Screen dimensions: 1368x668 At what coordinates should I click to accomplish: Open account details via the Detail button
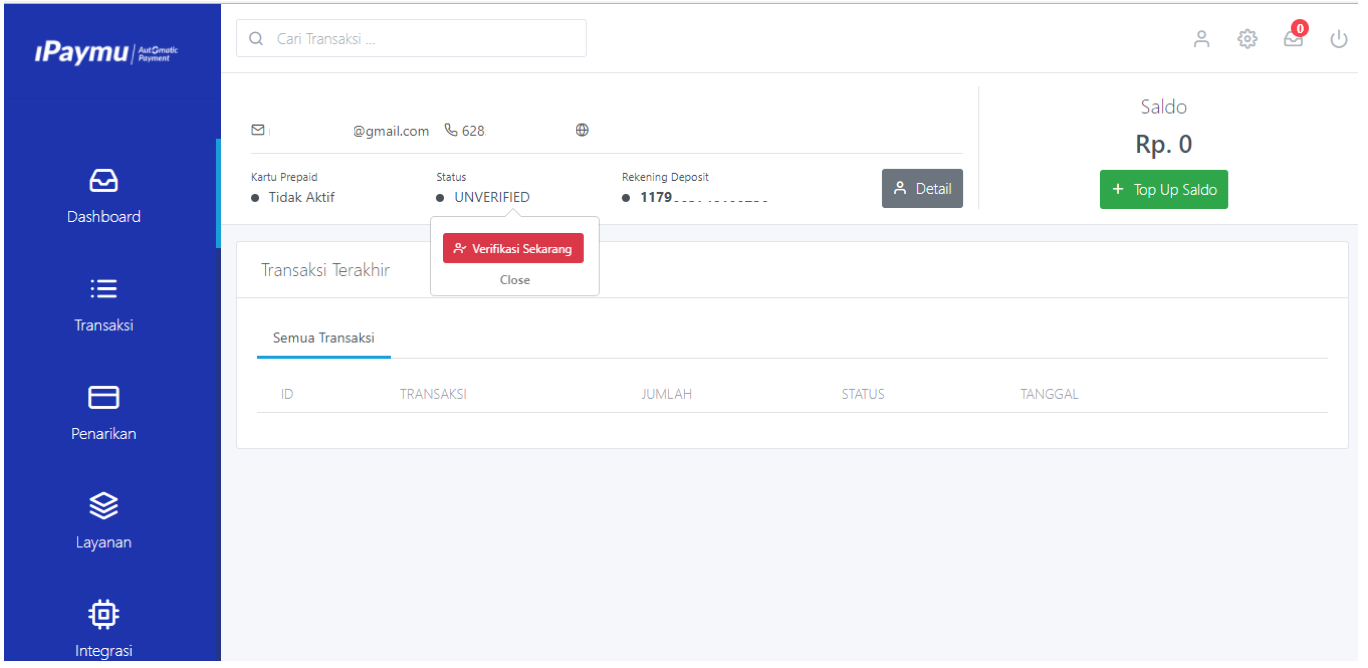(921, 188)
